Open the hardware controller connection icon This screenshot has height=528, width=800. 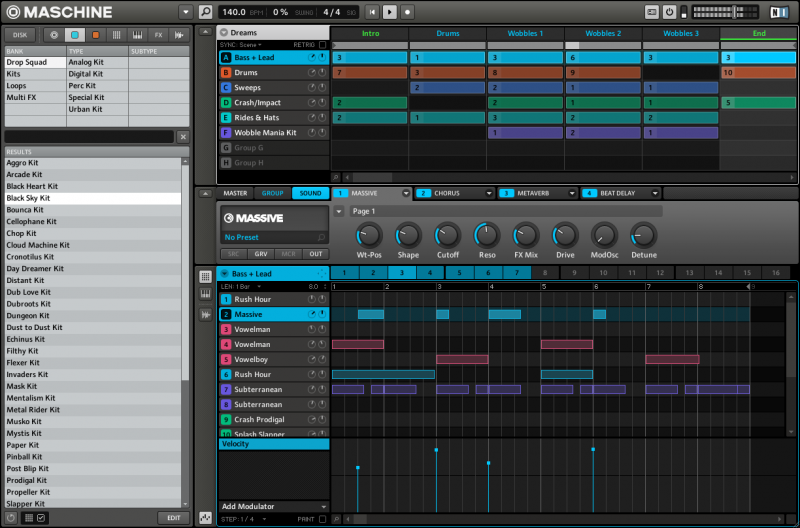pos(652,12)
